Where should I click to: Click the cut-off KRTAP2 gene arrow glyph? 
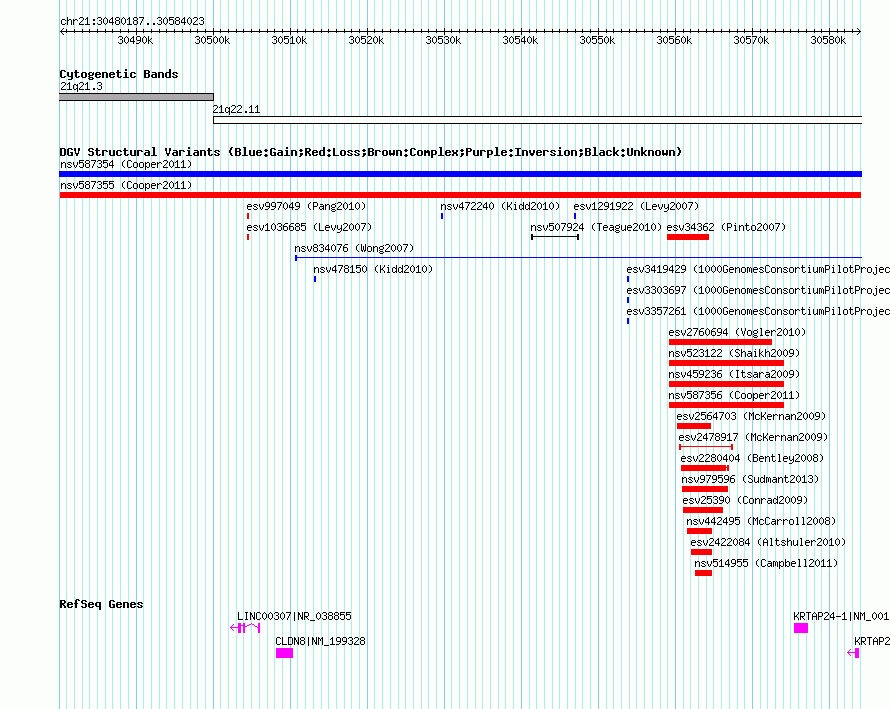click(853, 653)
